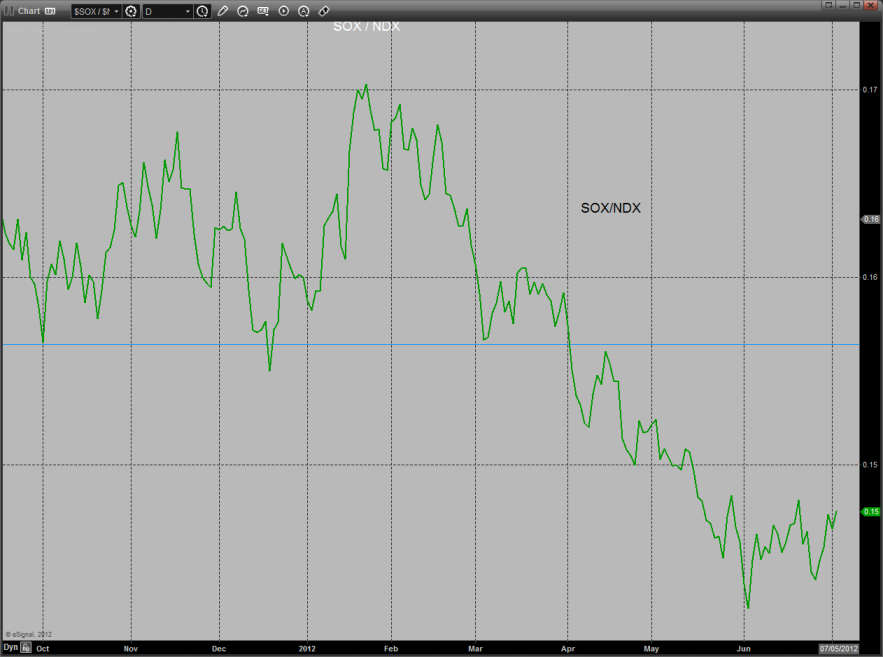This screenshot has height=657, width=883.
Task: Click the gray 0.16 price label on axis
Action: tap(870, 219)
